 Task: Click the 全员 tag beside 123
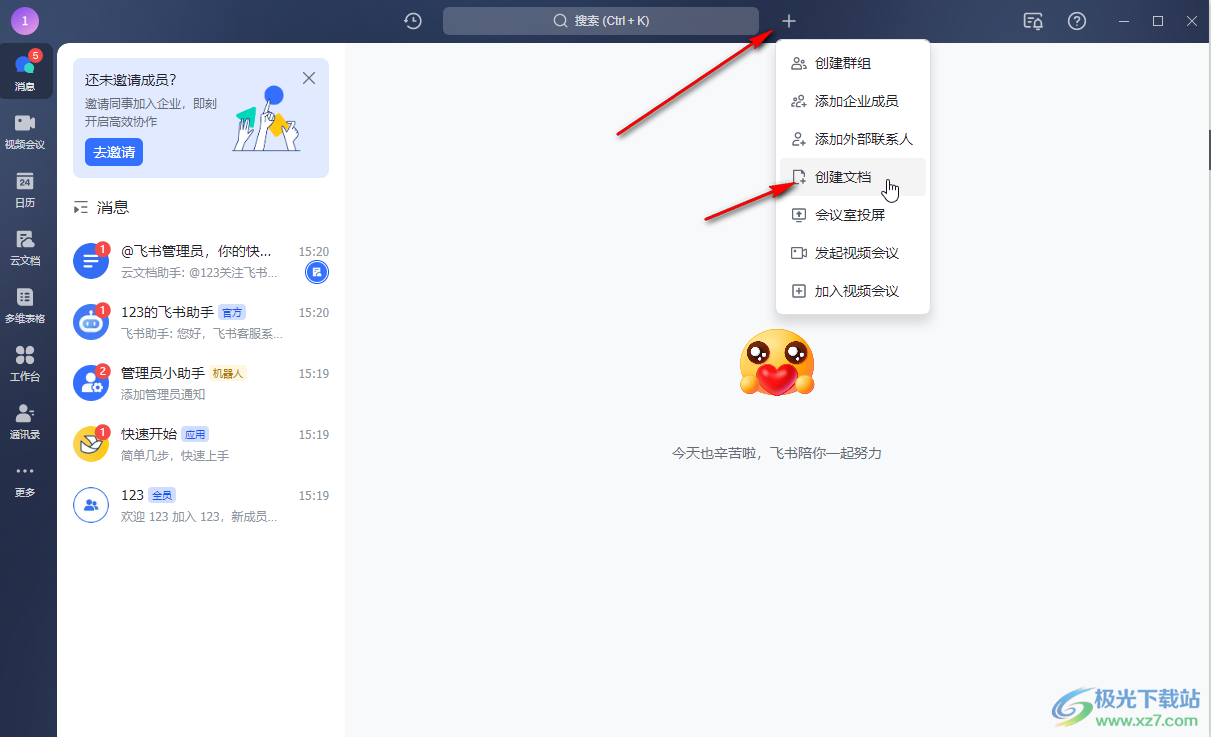(x=162, y=496)
